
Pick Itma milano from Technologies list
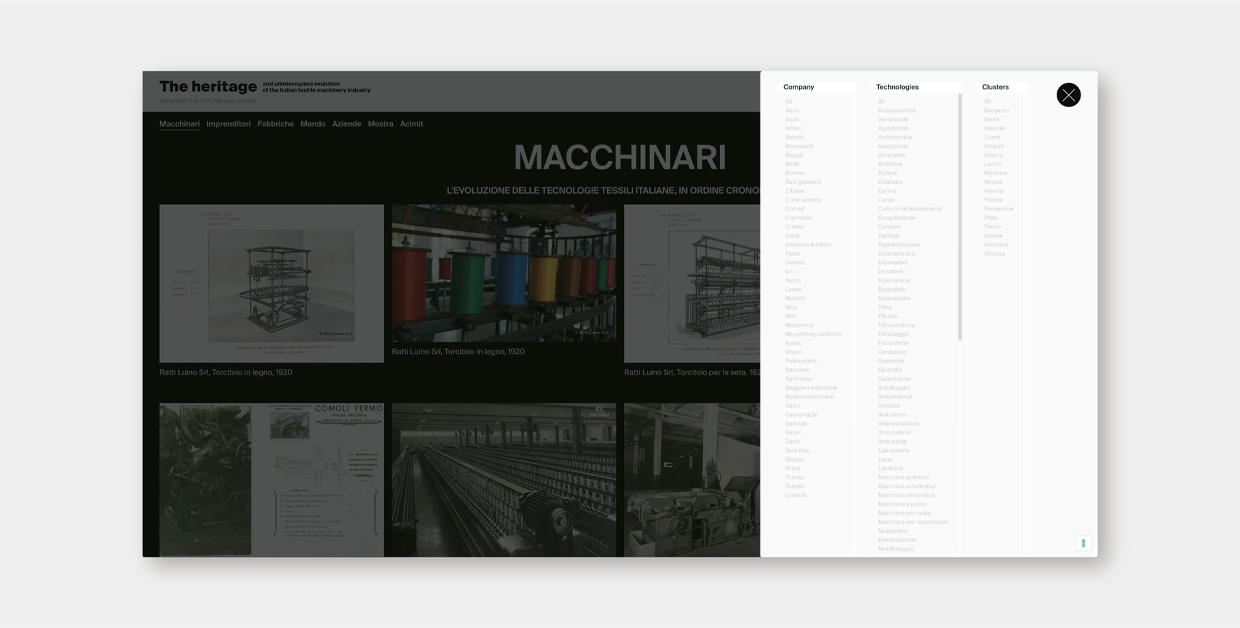click(x=894, y=433)
